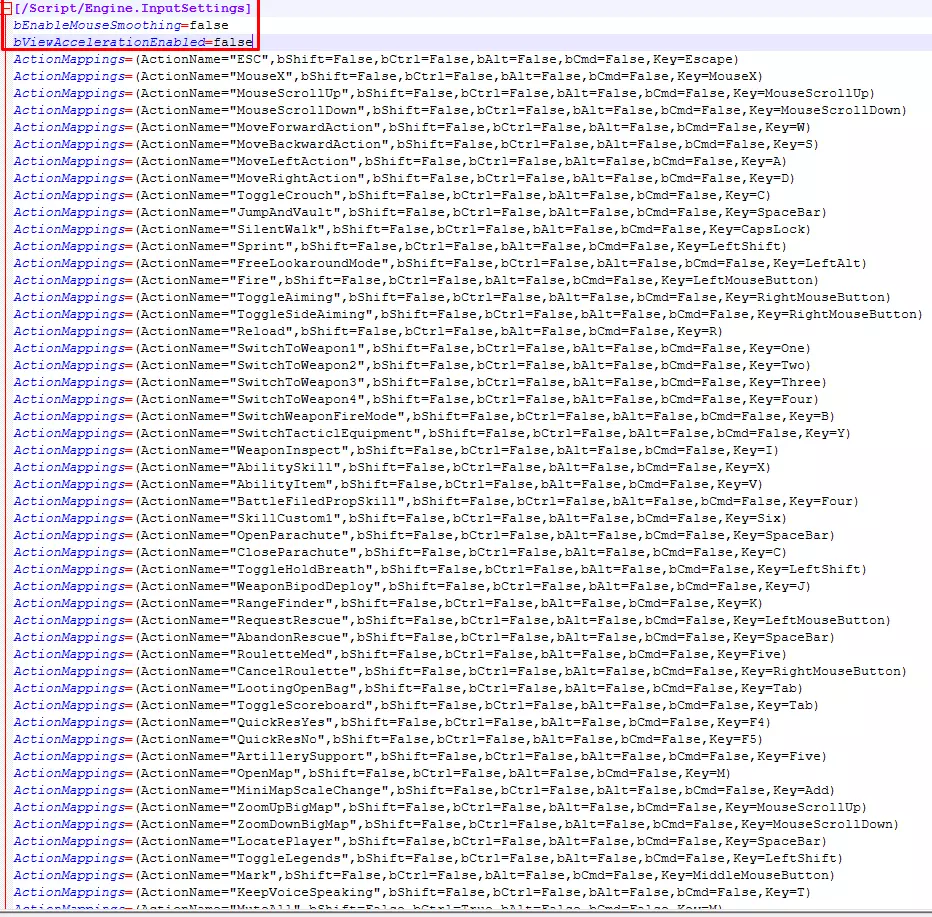Image resolution: width=932 pixels, height=917 pixels.
Task: Click the "ZoomUpBigMap" mapping line
Action: pos(440,808)
